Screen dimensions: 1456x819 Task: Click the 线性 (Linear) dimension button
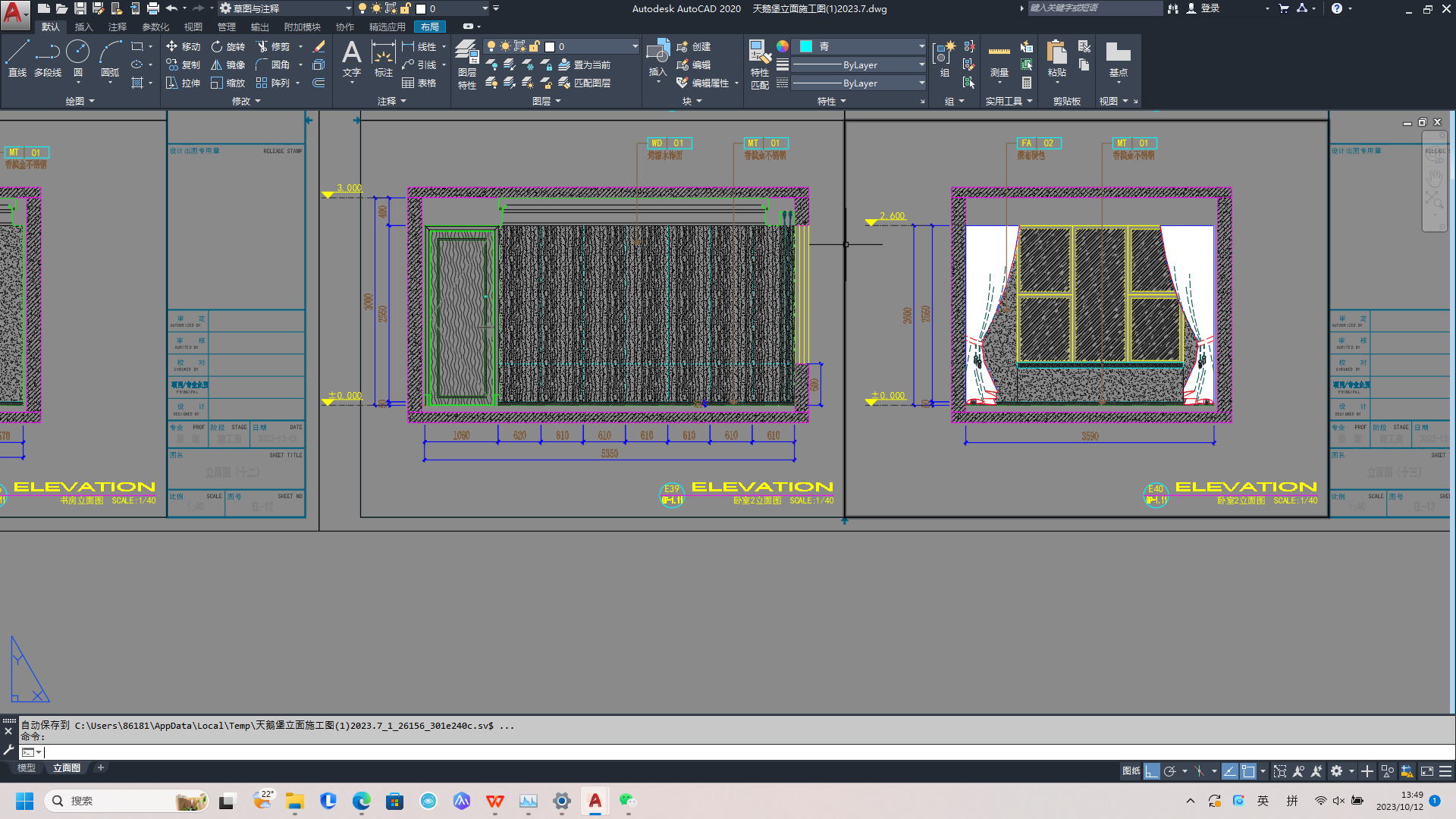[419, 46]
